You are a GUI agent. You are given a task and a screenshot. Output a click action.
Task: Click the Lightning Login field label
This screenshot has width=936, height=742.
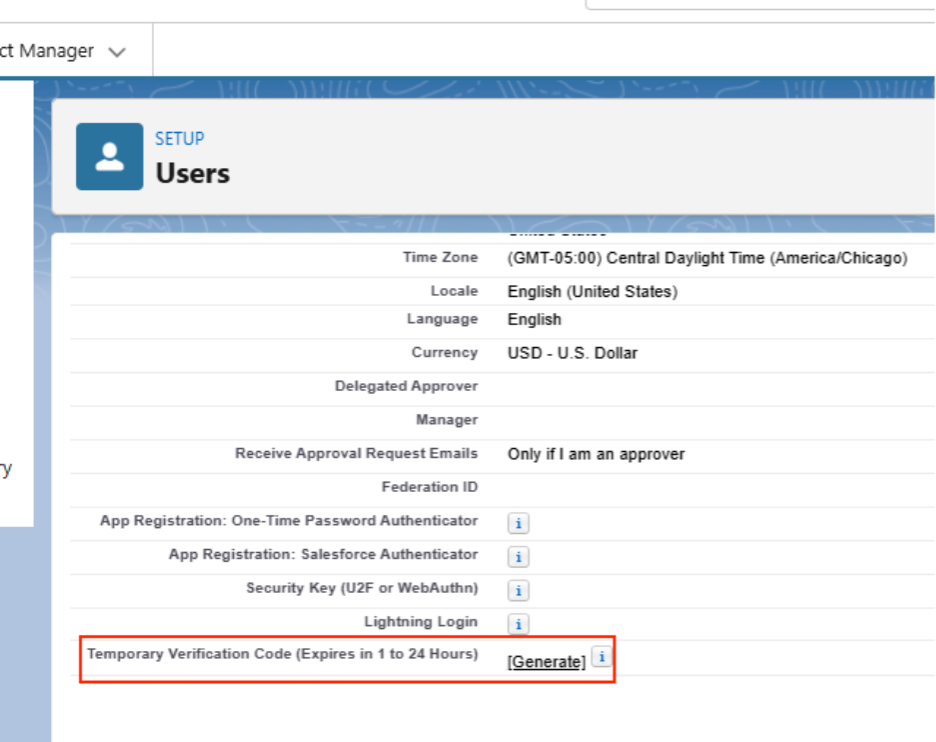tap(420, 621)
